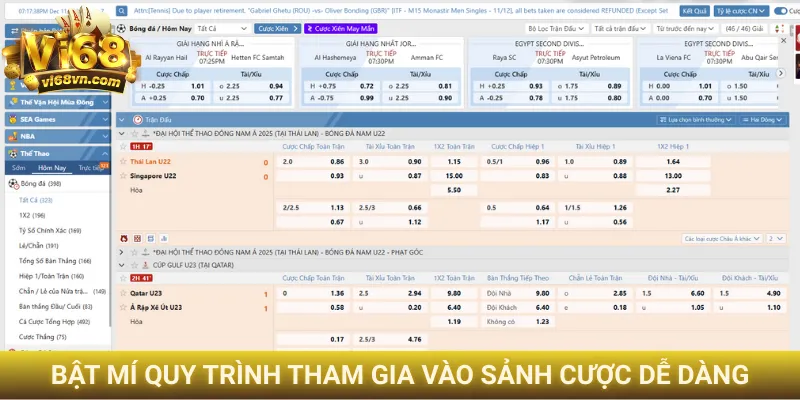
Task: Star the 1H 17' match row
Action: tap(123, 146)
